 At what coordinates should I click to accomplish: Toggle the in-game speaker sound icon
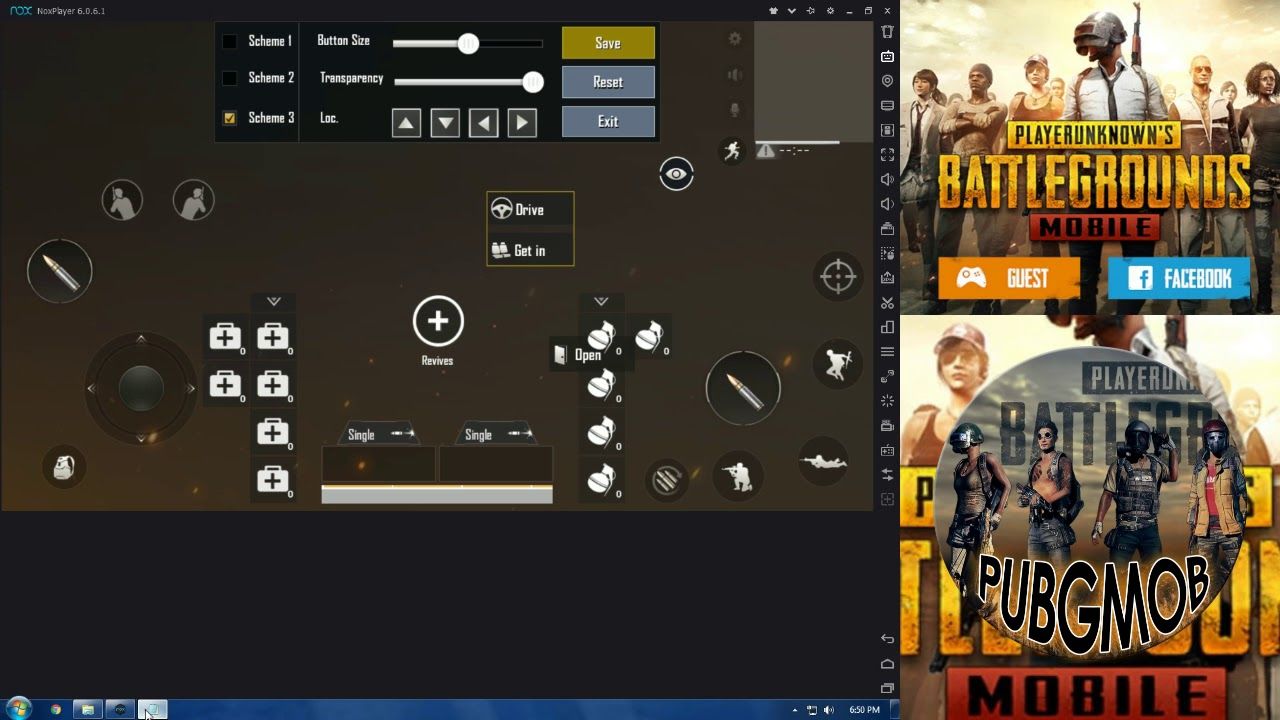[735, 75]
